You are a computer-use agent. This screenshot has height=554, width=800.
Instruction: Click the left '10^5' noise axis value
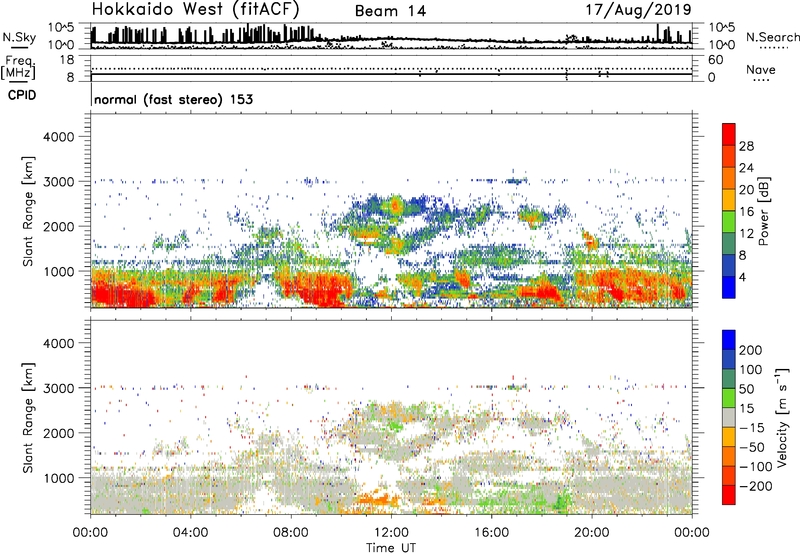61,27
